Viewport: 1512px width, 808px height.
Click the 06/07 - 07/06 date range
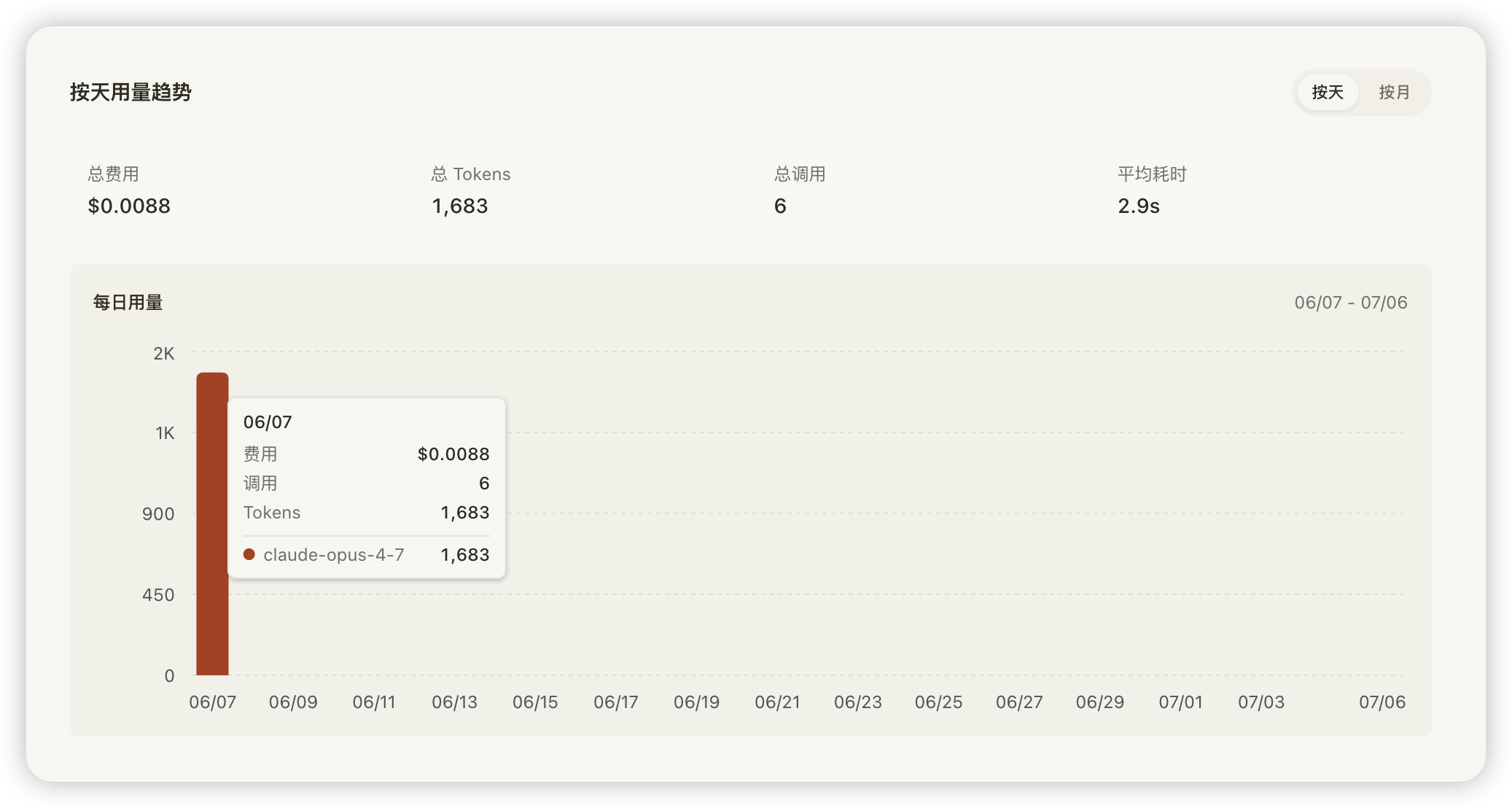[x=1351, y=303]
